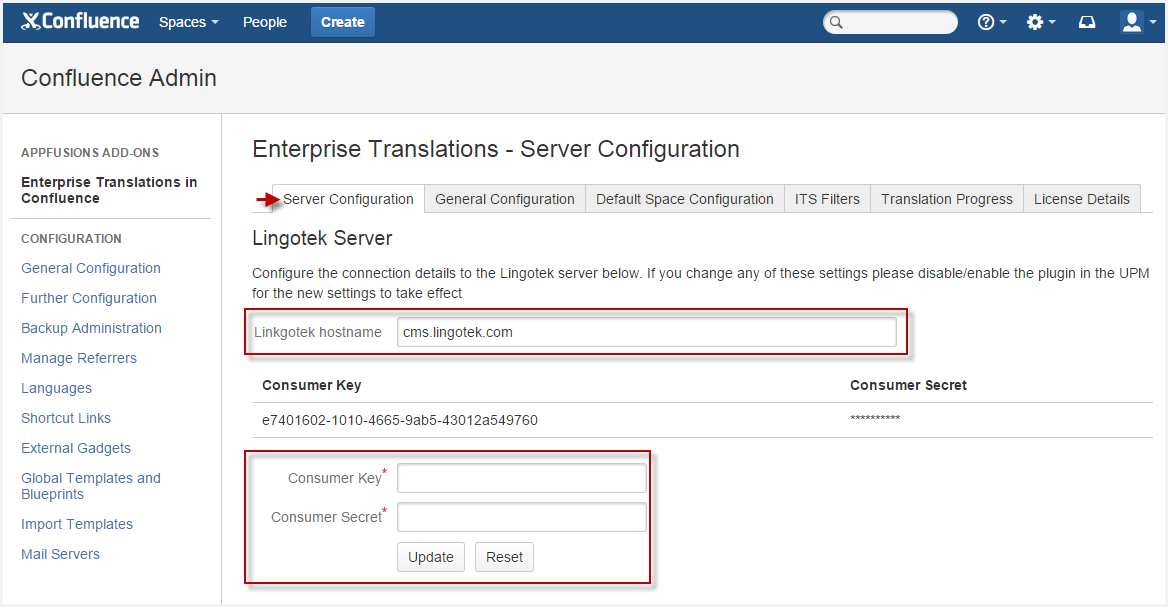Image resolution: width=1168 pixels, height=607 pixels.
Task: Click the Update button
Action: point(431,557)
